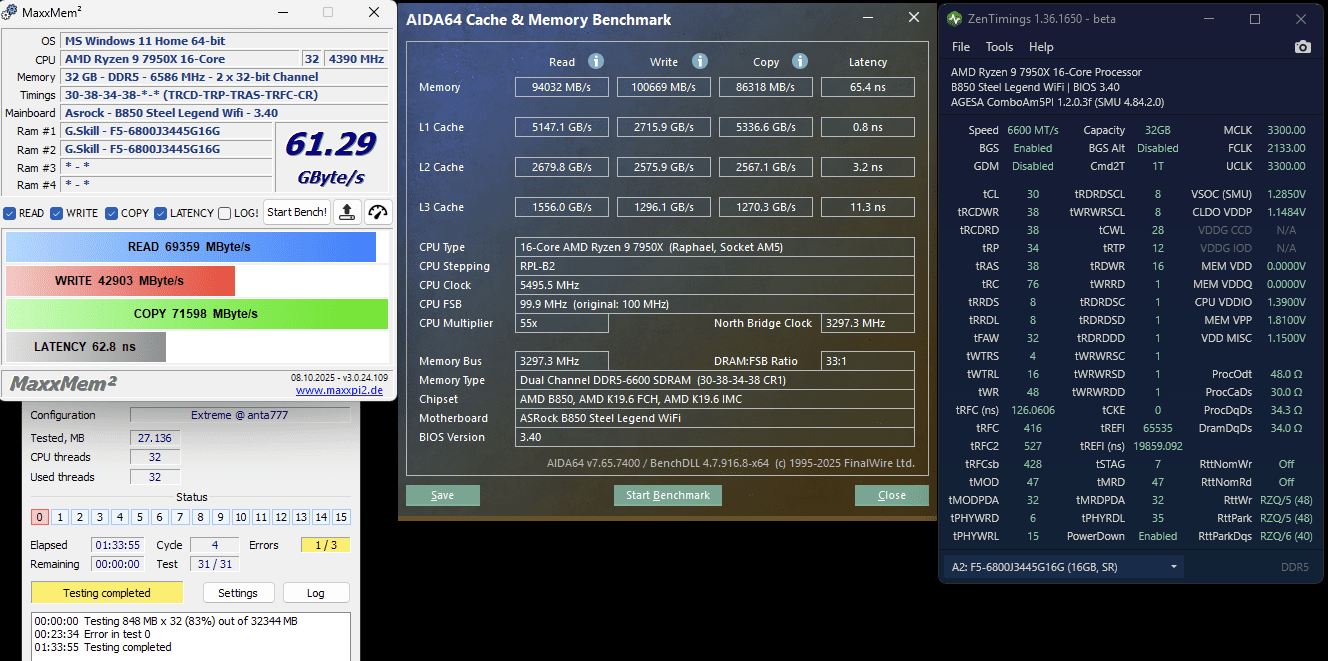Image resolution: width=1328 pixels, height=661 pixels.
Task: Click the BIOS Version 3.40 field
Action: coord(715,437)
